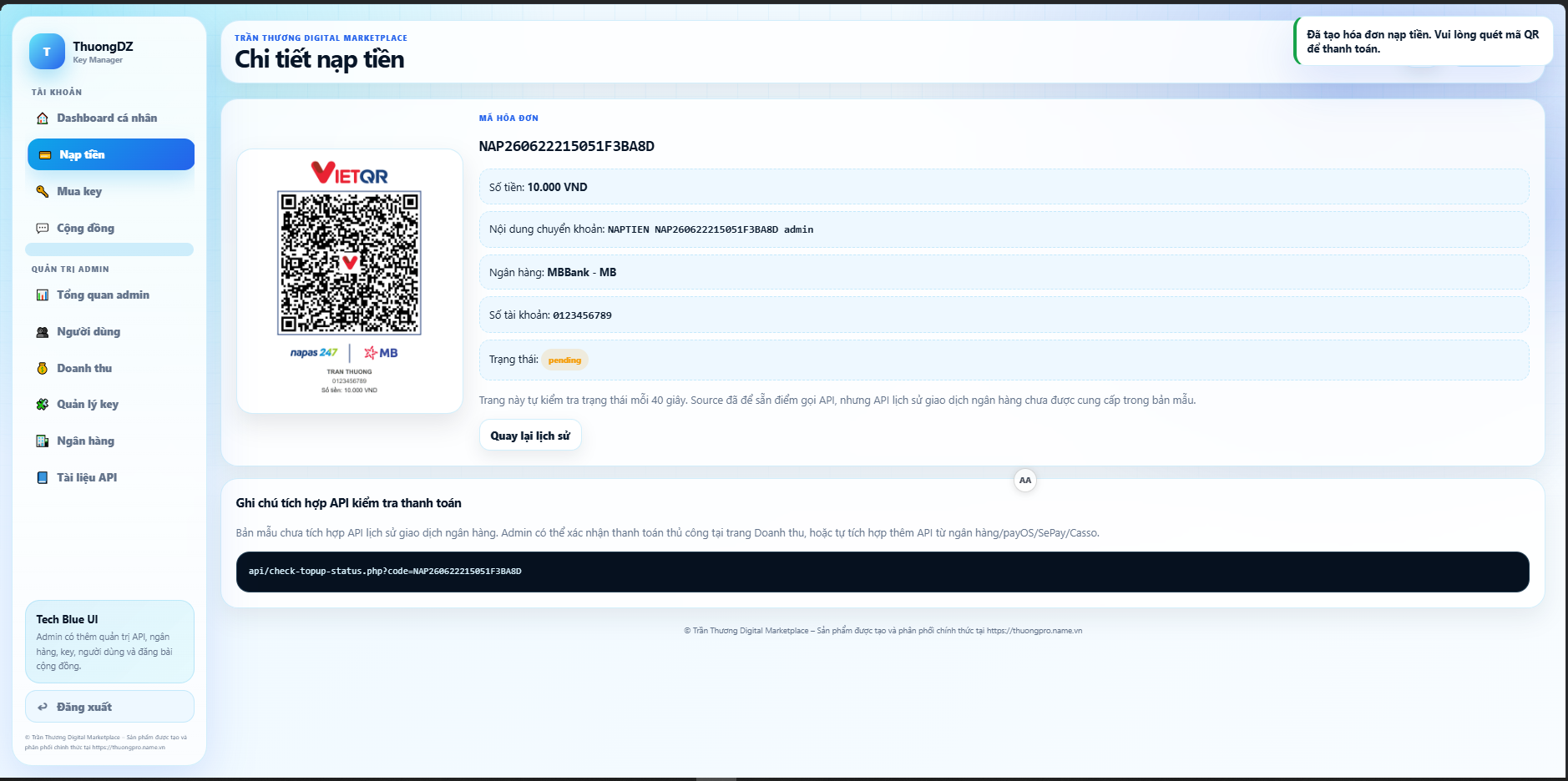The width and height of the screenshot is (1568, 781).
Task: Open Cộng đồng section
Action: coord(111,229)
